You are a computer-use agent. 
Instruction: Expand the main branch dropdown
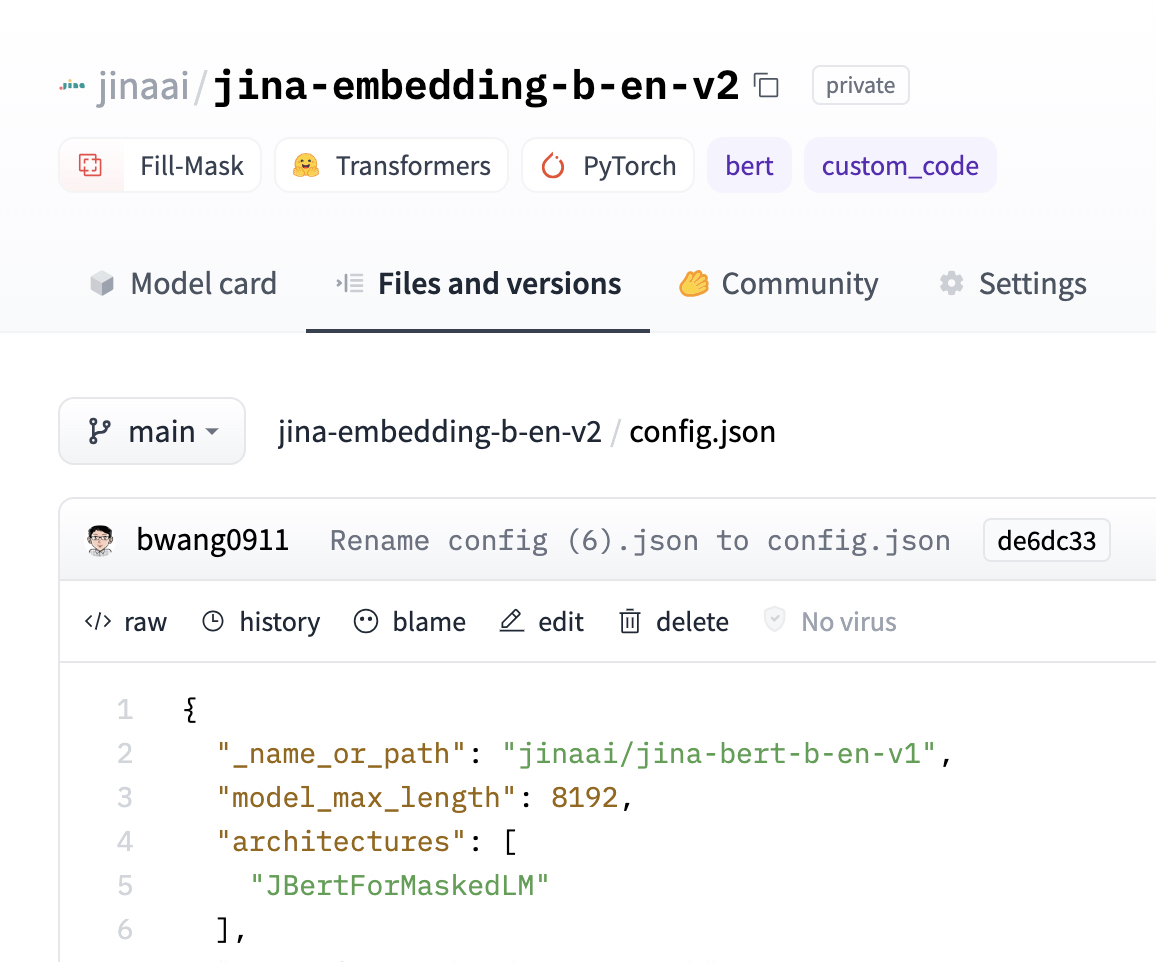point(152,431)
